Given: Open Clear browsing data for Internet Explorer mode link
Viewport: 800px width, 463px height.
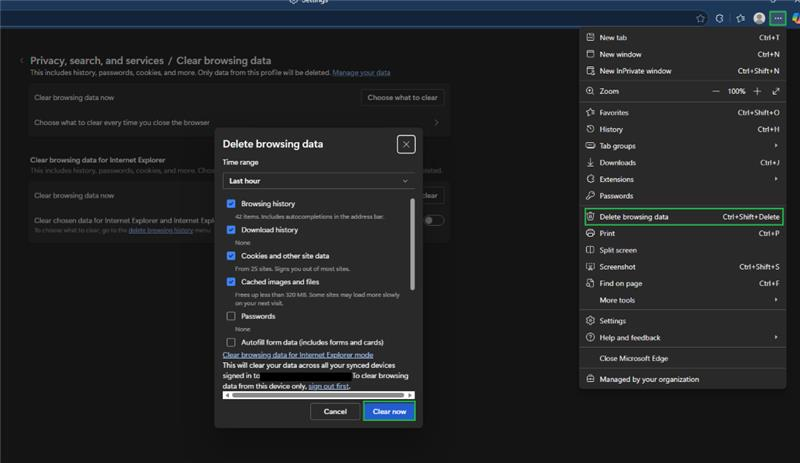Looking at the screenshot, I should [x=298, y=355].
